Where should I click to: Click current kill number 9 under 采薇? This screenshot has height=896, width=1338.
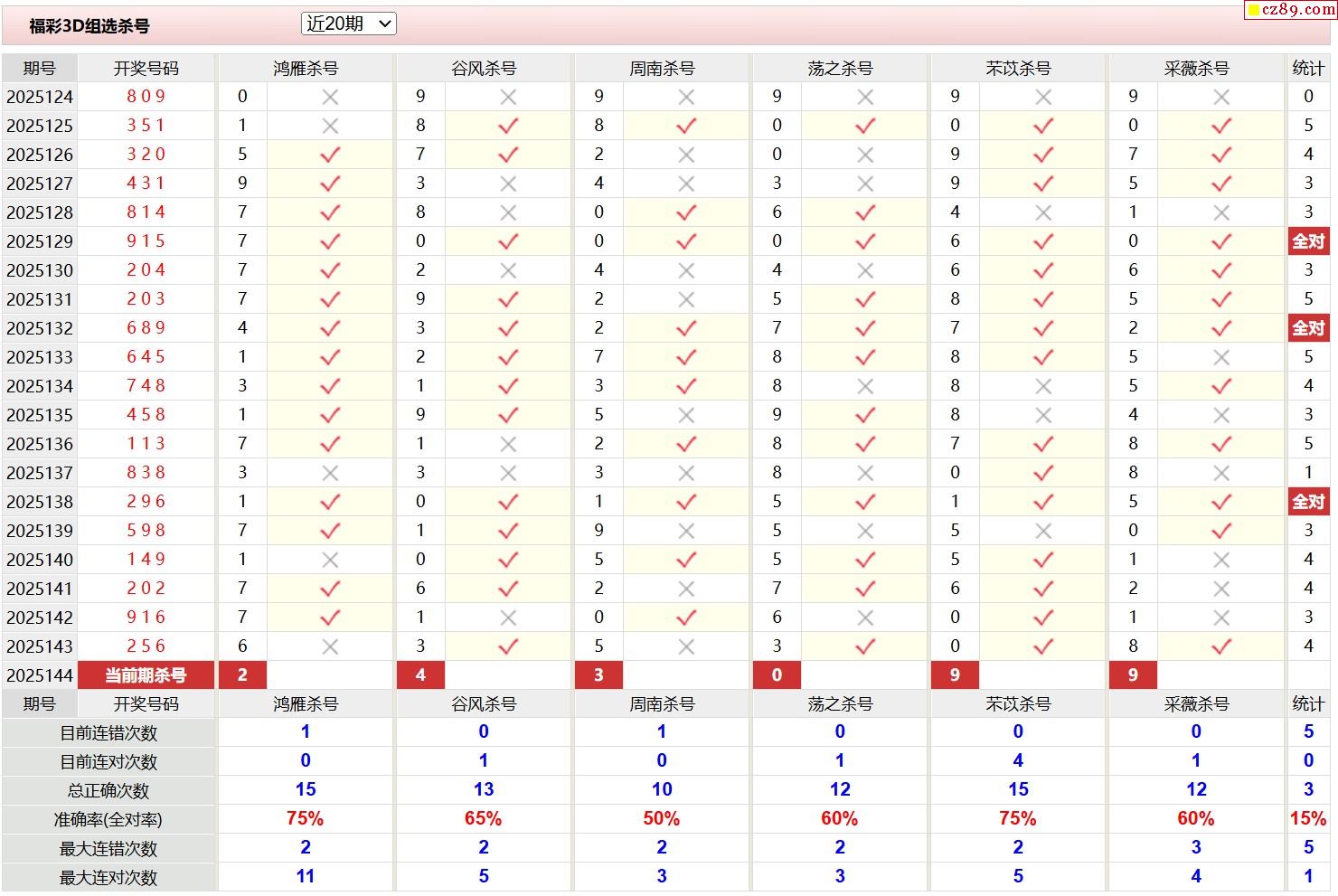click(1133, 675)
